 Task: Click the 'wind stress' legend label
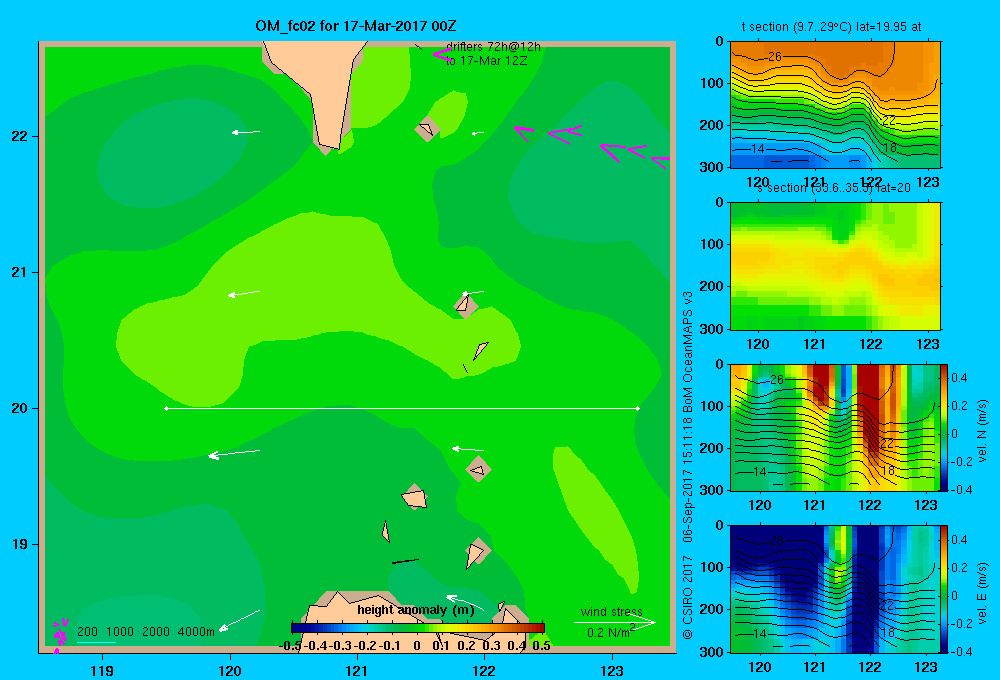[x=611, y=611]
